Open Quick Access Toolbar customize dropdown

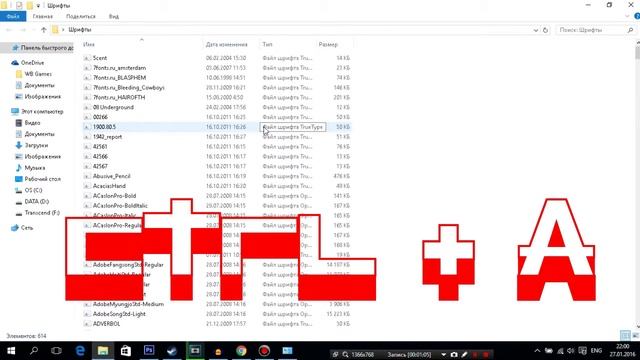pos(38,6)
